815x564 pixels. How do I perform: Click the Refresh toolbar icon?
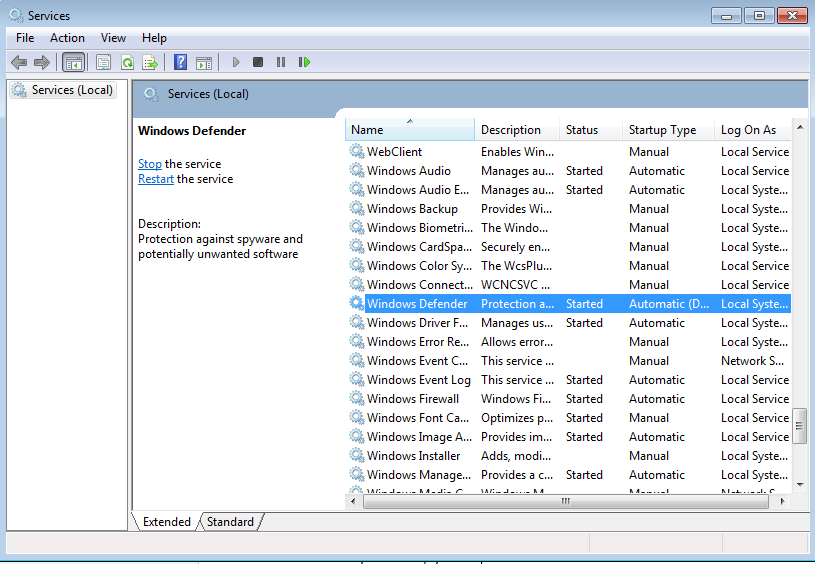tap(127, 62)
